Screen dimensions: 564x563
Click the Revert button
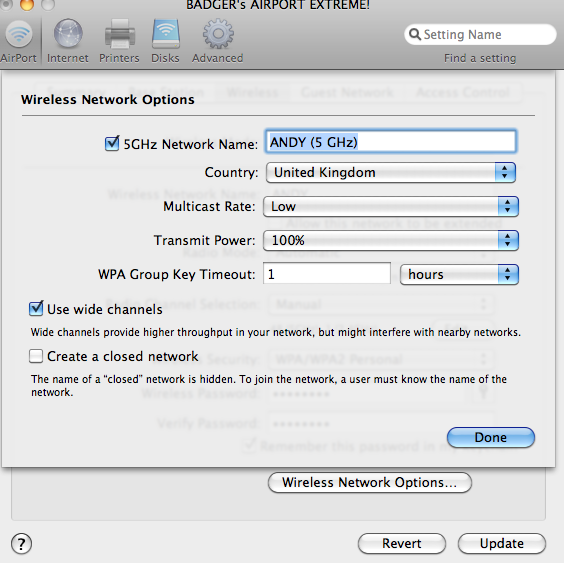click(x=402, y=544)
